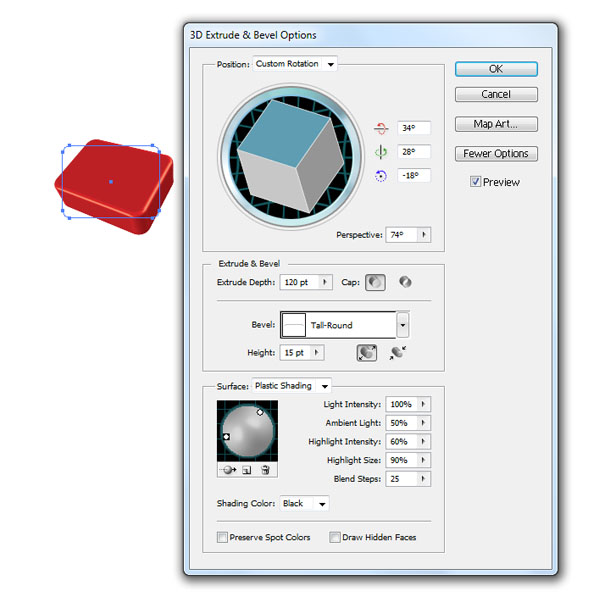This screenshot has height=600, width=600.
Task: Click the Extrude Depth 120 pt field
Action: [x=299, y=282]
